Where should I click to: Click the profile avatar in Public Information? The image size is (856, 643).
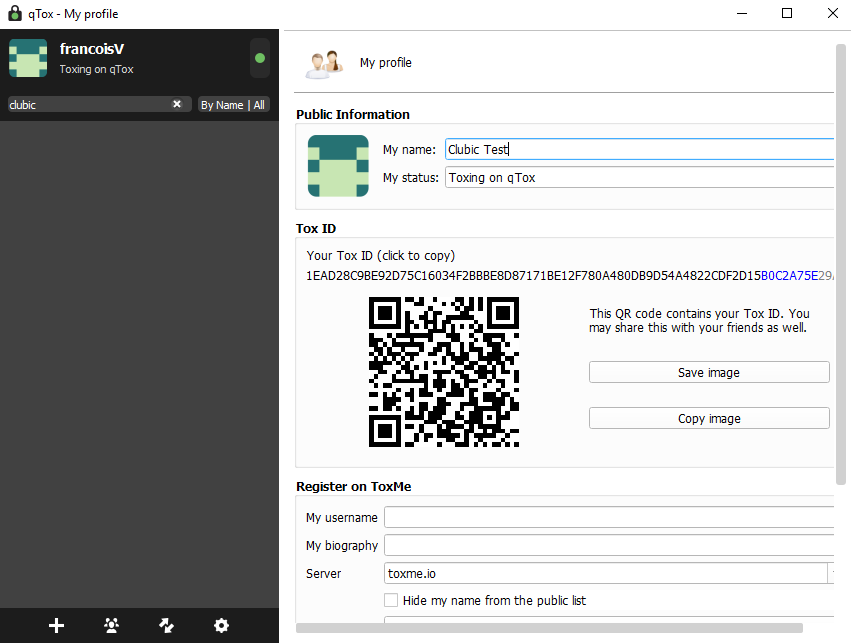pyautogui.click(x=338, y=166)
